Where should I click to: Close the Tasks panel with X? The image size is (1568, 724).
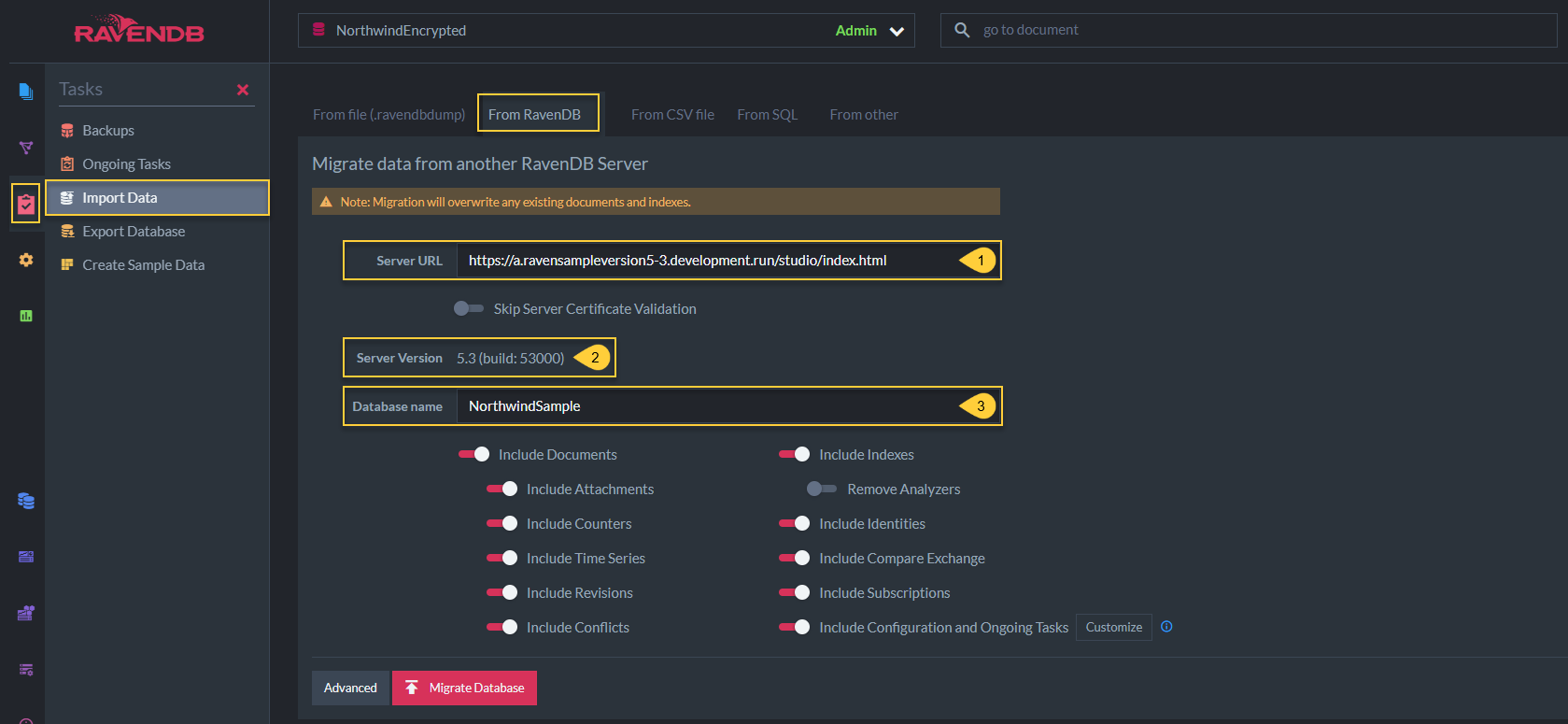[243, 90]
